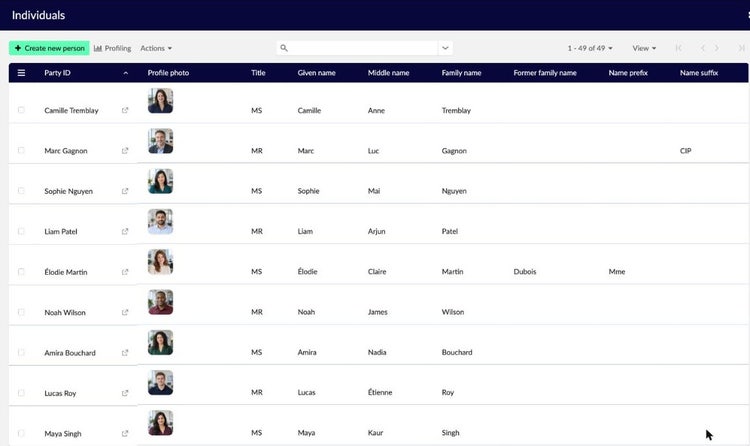Click Liam Patel profile photo
The width and height of the screenshot is (750, 446).
coord(160,222)
